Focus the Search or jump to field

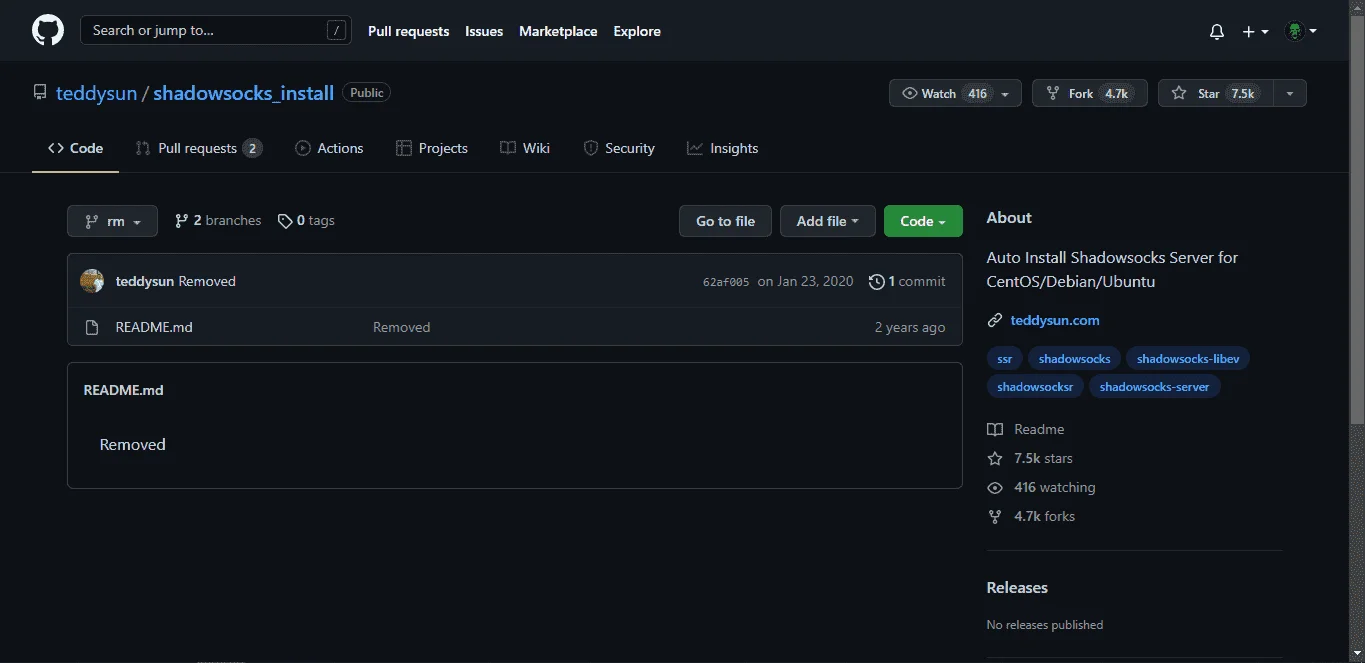[x=216, y=31]
